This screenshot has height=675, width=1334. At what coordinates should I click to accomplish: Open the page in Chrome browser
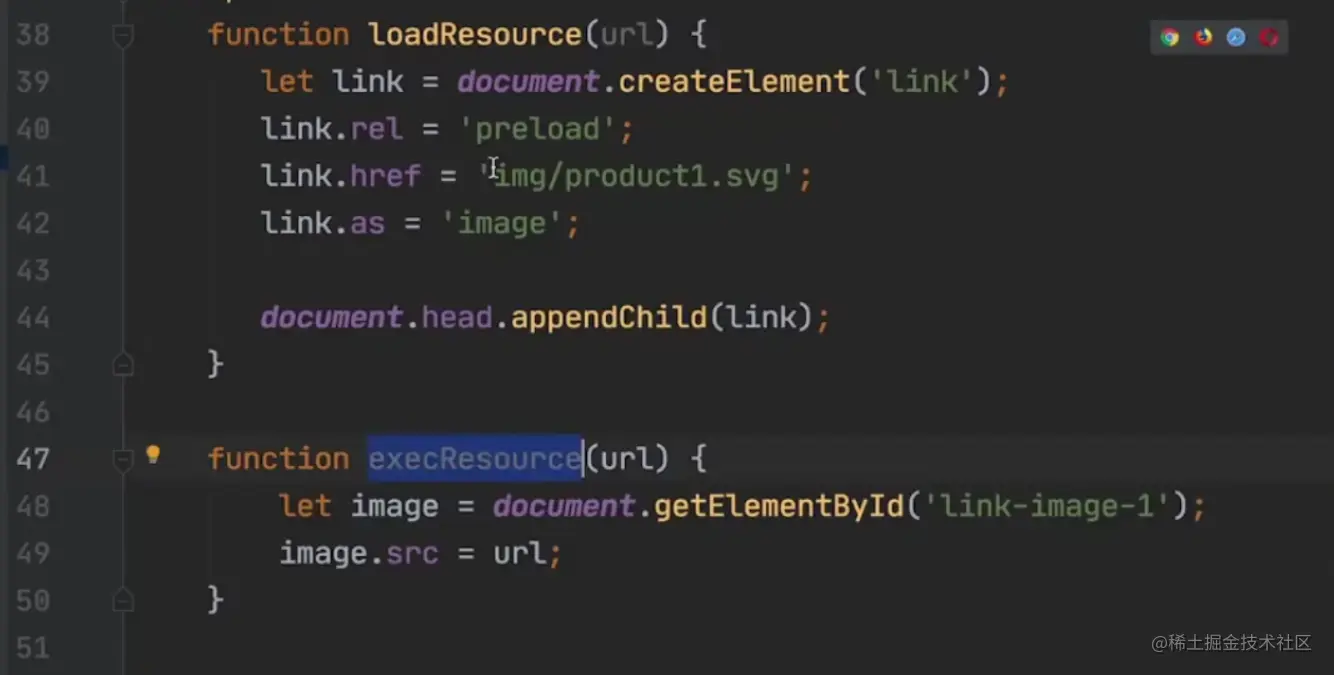[1170, 38]
